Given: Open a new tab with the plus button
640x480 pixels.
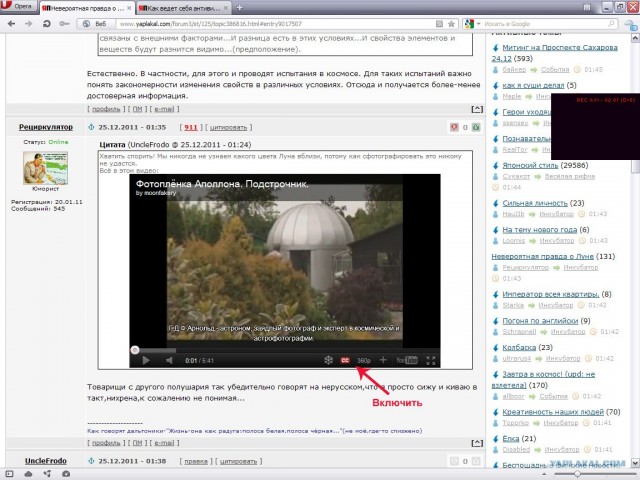Looking at the screenshot, I should [x=240, y=7].
